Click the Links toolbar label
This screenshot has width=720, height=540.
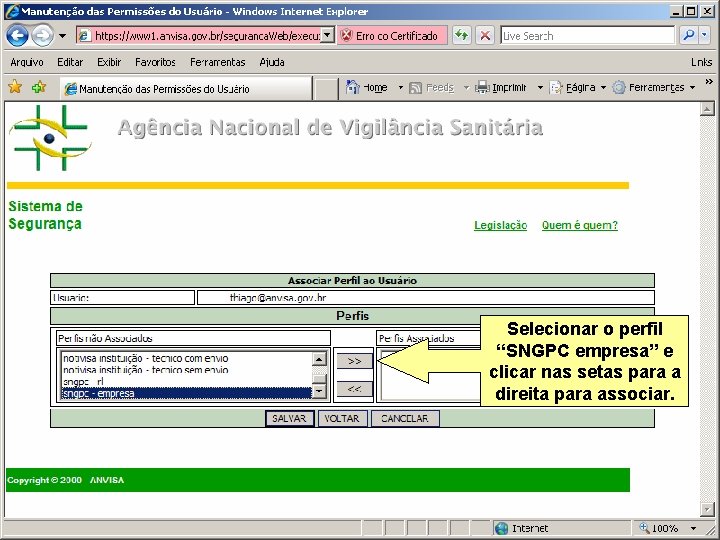[701, 62]
